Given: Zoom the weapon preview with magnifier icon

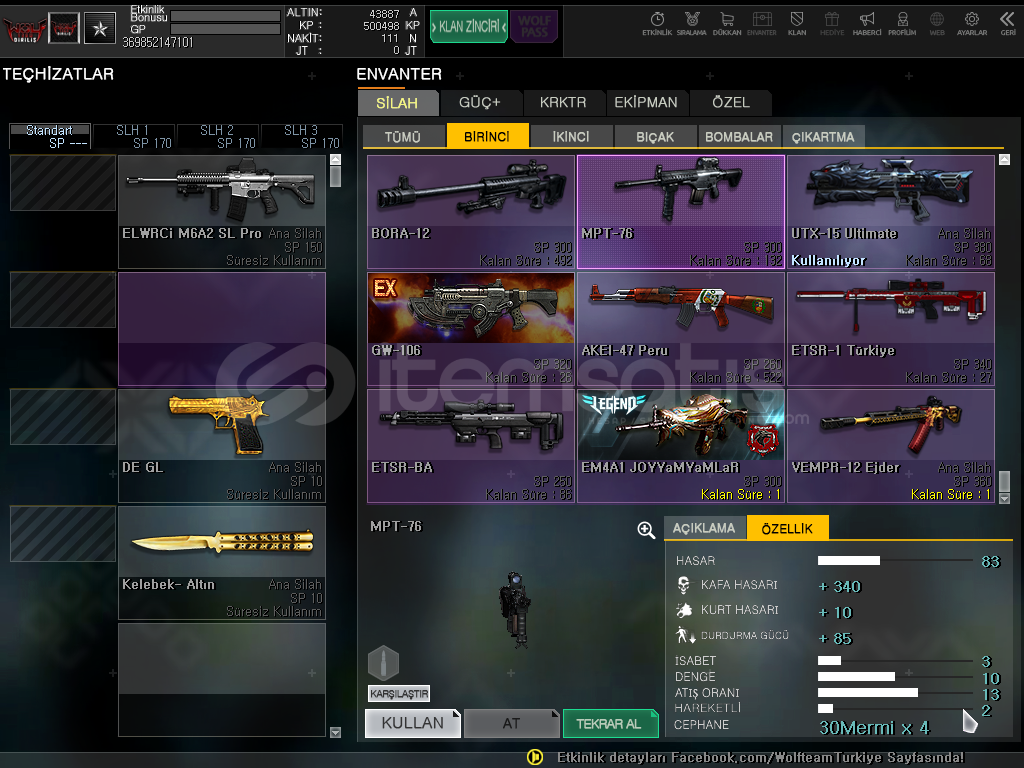Looking at the screenshot, I should (x=646, y=530).
